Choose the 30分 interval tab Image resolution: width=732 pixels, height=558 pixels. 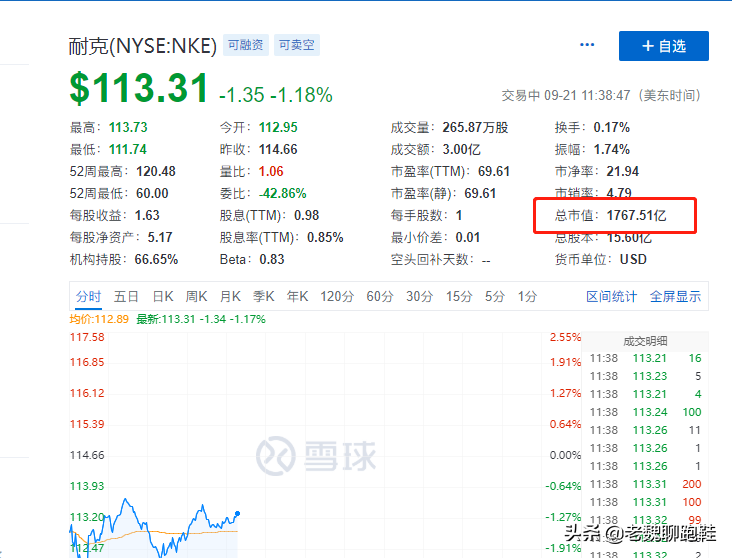point(419,296)
